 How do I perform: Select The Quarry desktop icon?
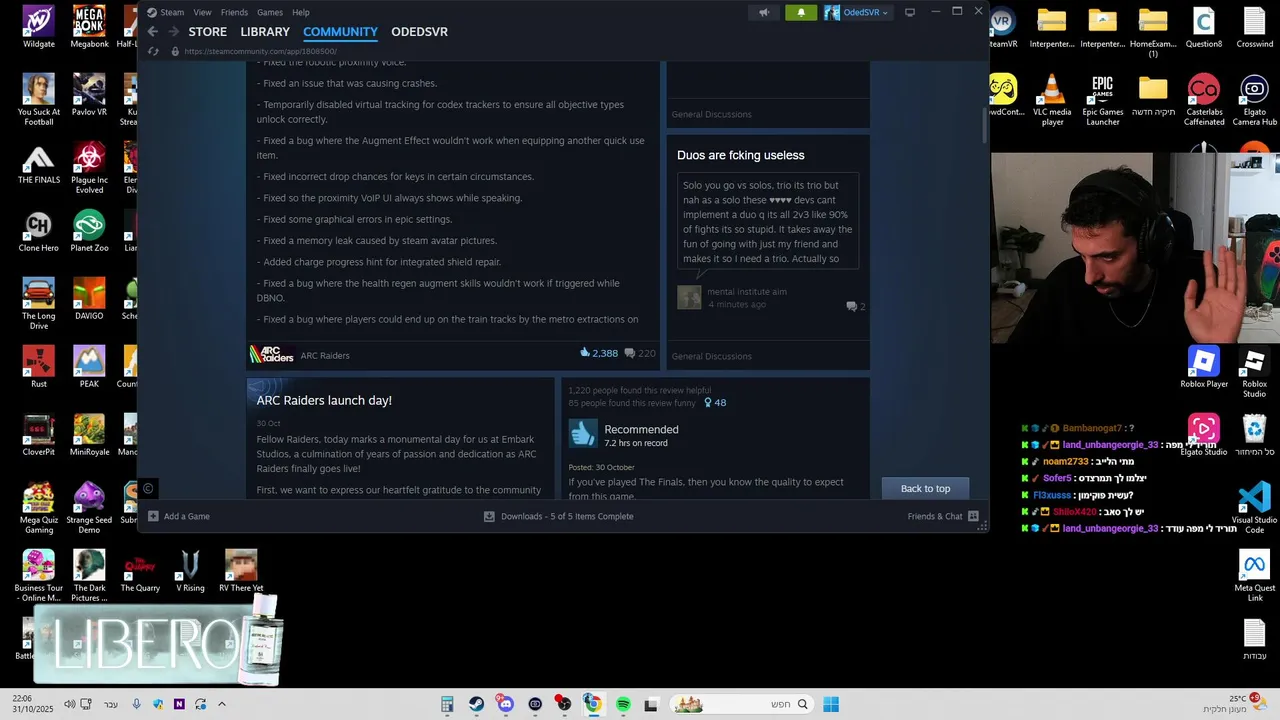coord(140,571)
